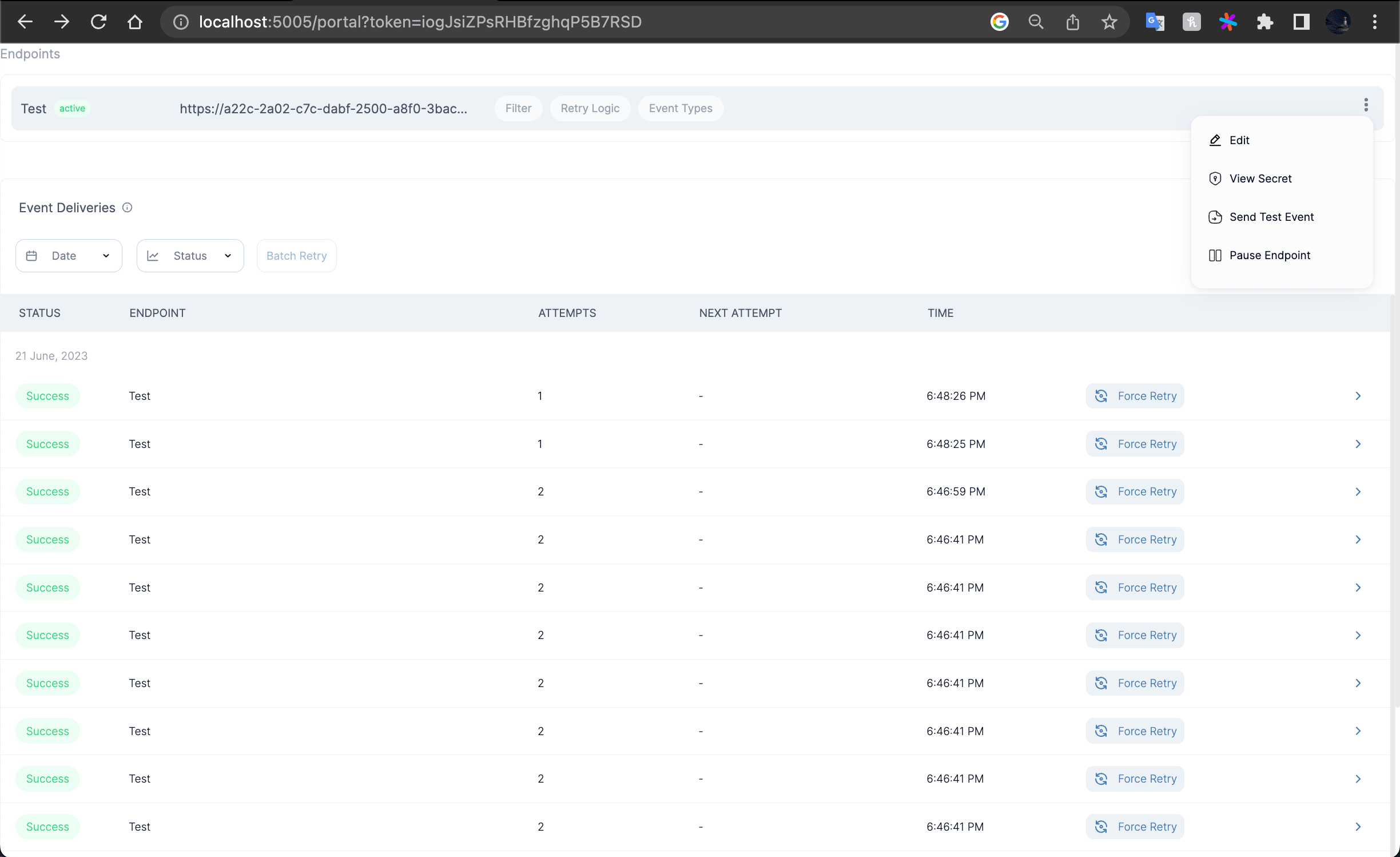This screenshot has height=857, width=1400.
Task: Click the calendar icon in the Date filter
Action: tap(32, 255)
